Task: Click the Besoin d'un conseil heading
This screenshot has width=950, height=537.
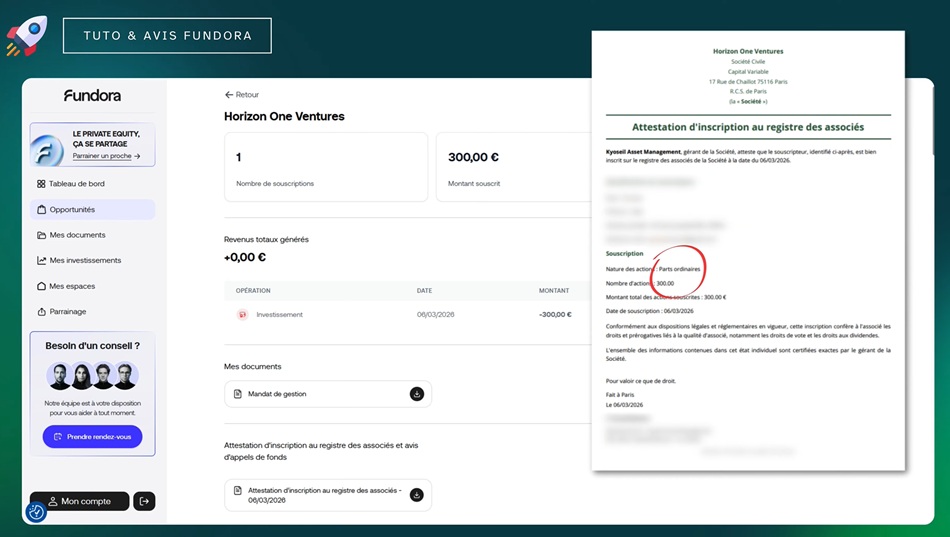Action: (x=92, y=345)
